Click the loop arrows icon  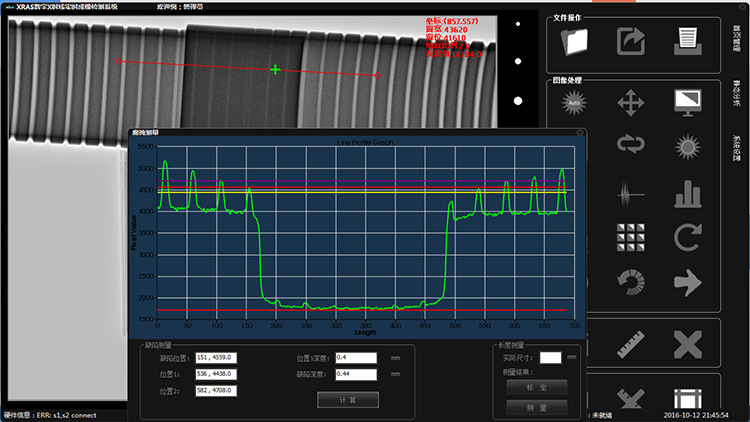coord(630,144)
